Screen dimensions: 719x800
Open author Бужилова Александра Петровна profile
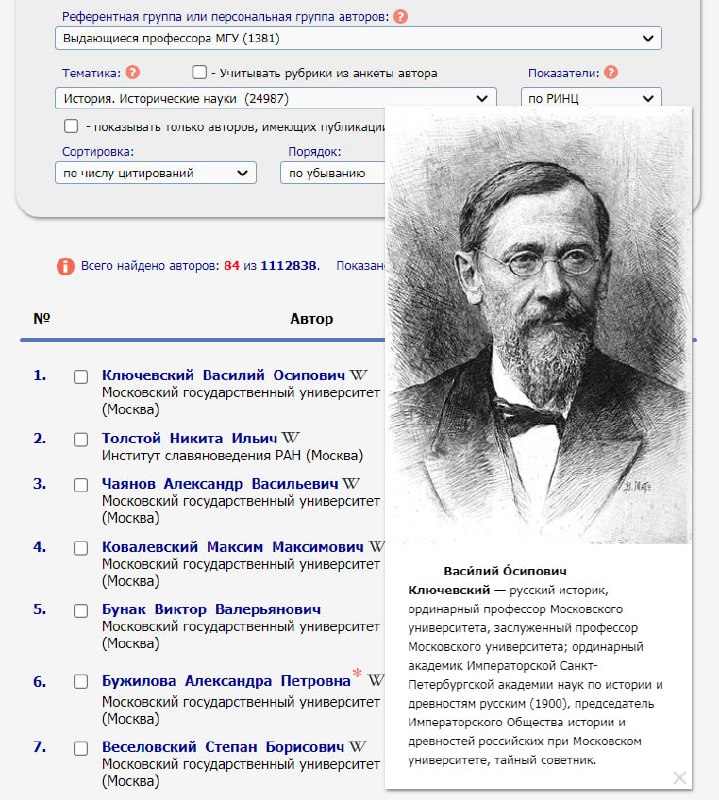(x=226, y=681)
